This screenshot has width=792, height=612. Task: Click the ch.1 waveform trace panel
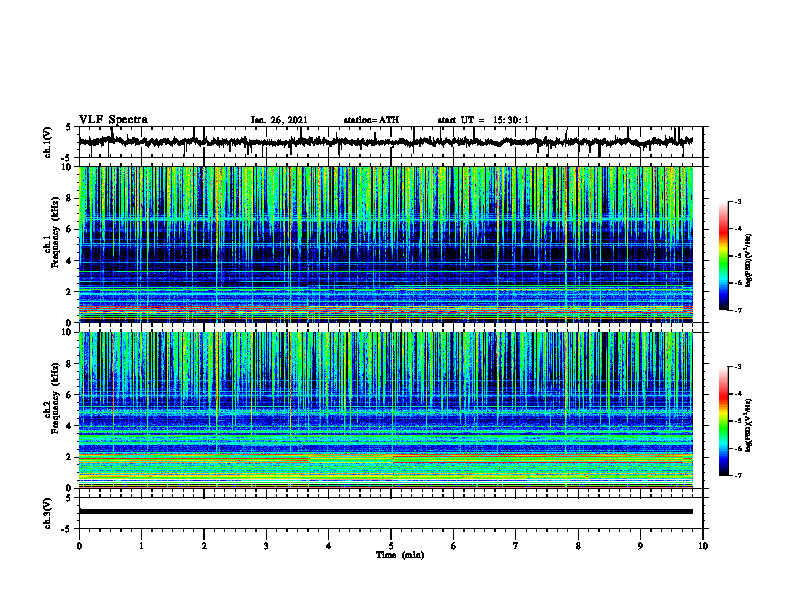pos(391,142)
